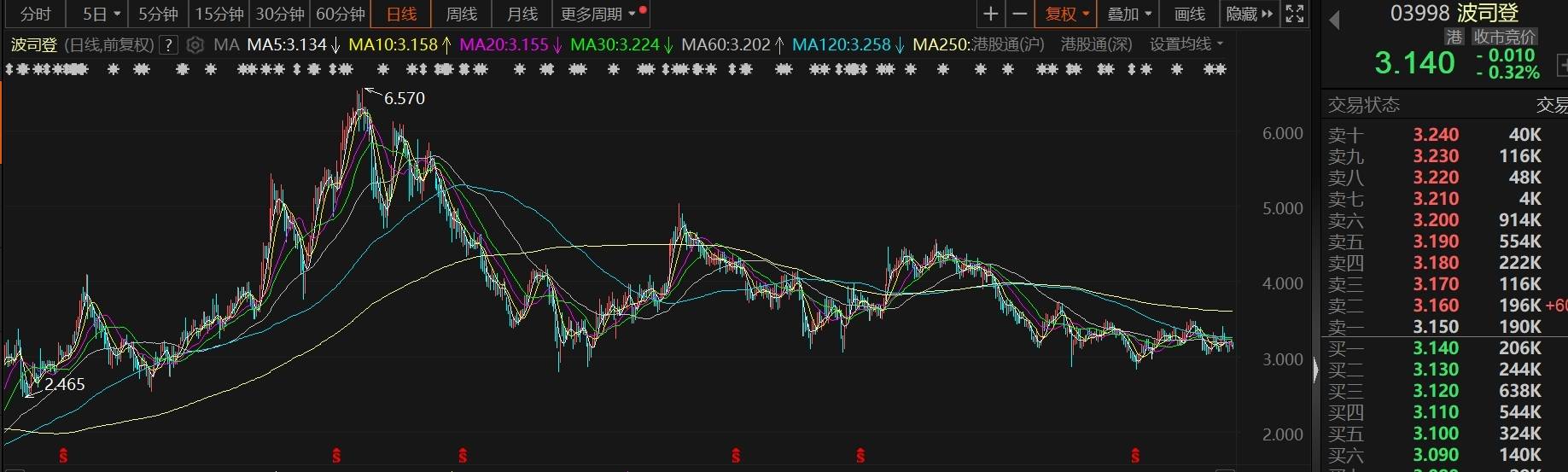Open the 复权 dropdown

[1067, 14]
